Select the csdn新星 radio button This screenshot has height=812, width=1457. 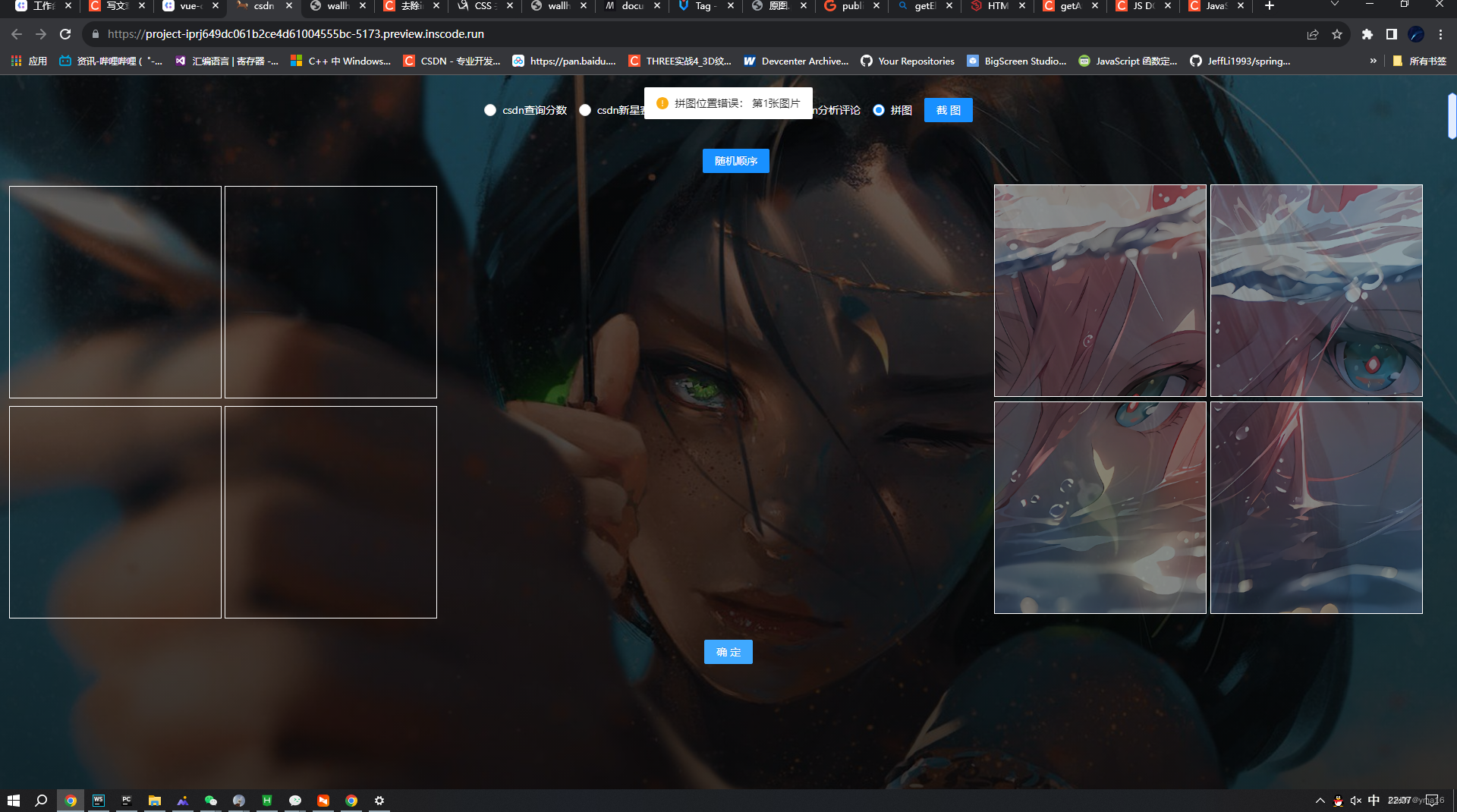(585, 110)
